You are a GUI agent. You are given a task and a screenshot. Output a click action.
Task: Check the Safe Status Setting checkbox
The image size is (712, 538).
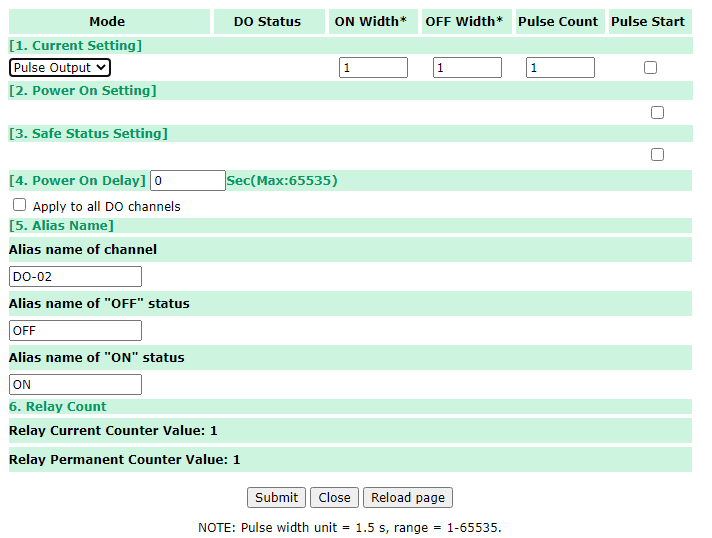click(657, 155)
